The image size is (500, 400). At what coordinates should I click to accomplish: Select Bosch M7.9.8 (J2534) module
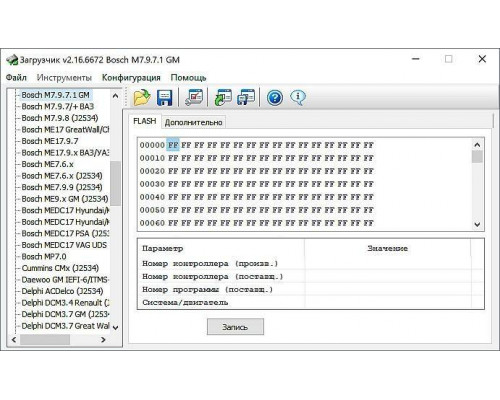tap(60, 118)
